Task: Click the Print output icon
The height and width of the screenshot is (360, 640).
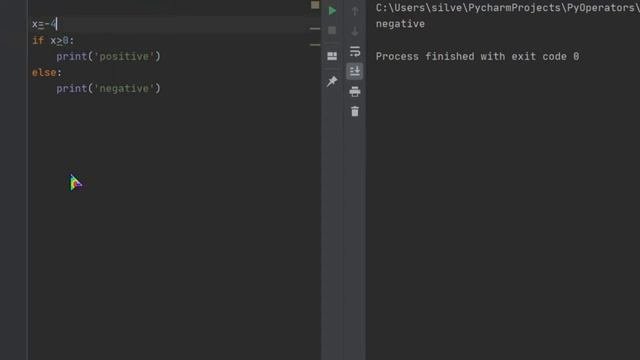Action: (x=355, y=91)
